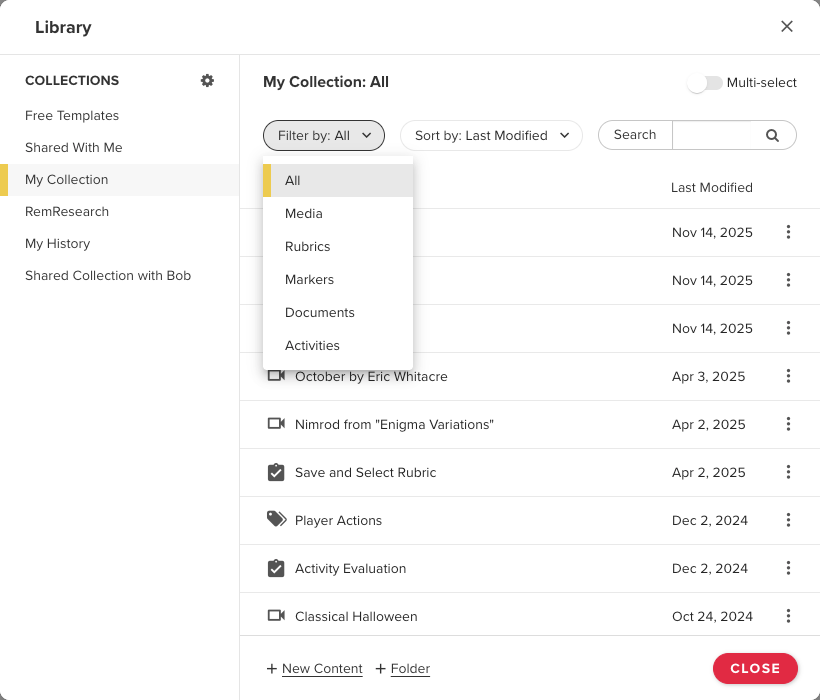The image size is (820, 700).
Task: Click the tag icon beside Player Actions
Action: (x=276, y=519)
